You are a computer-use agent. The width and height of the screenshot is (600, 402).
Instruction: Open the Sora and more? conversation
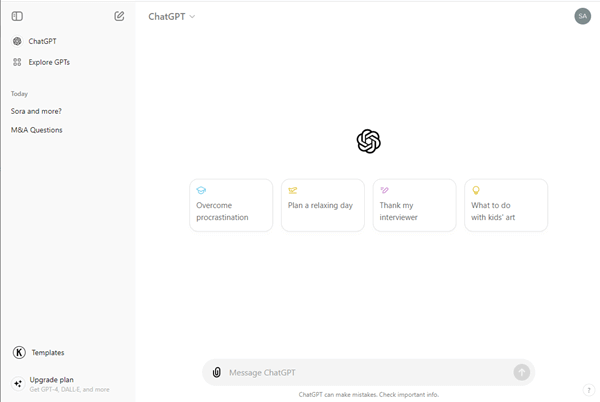tap(36, 111)
